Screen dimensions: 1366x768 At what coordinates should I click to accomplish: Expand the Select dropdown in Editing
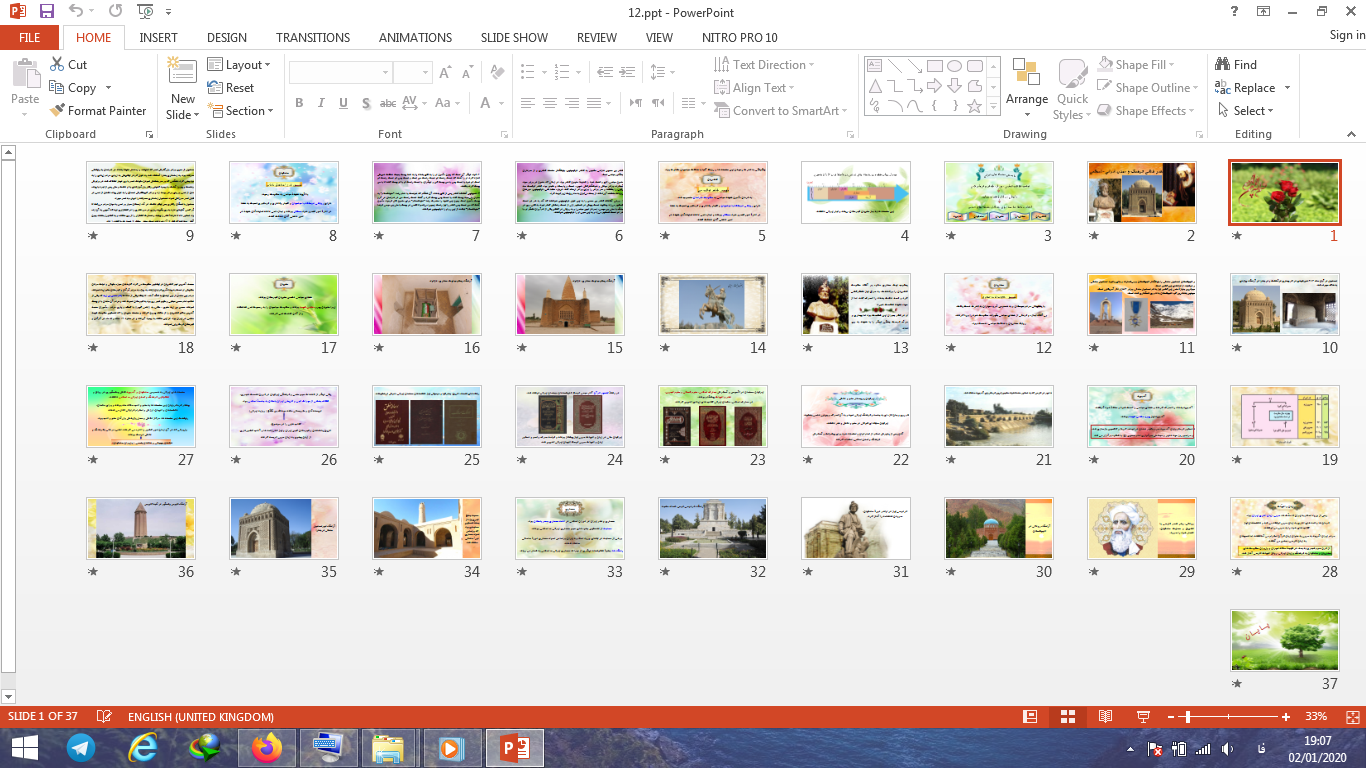click(x=1246, y=111)
